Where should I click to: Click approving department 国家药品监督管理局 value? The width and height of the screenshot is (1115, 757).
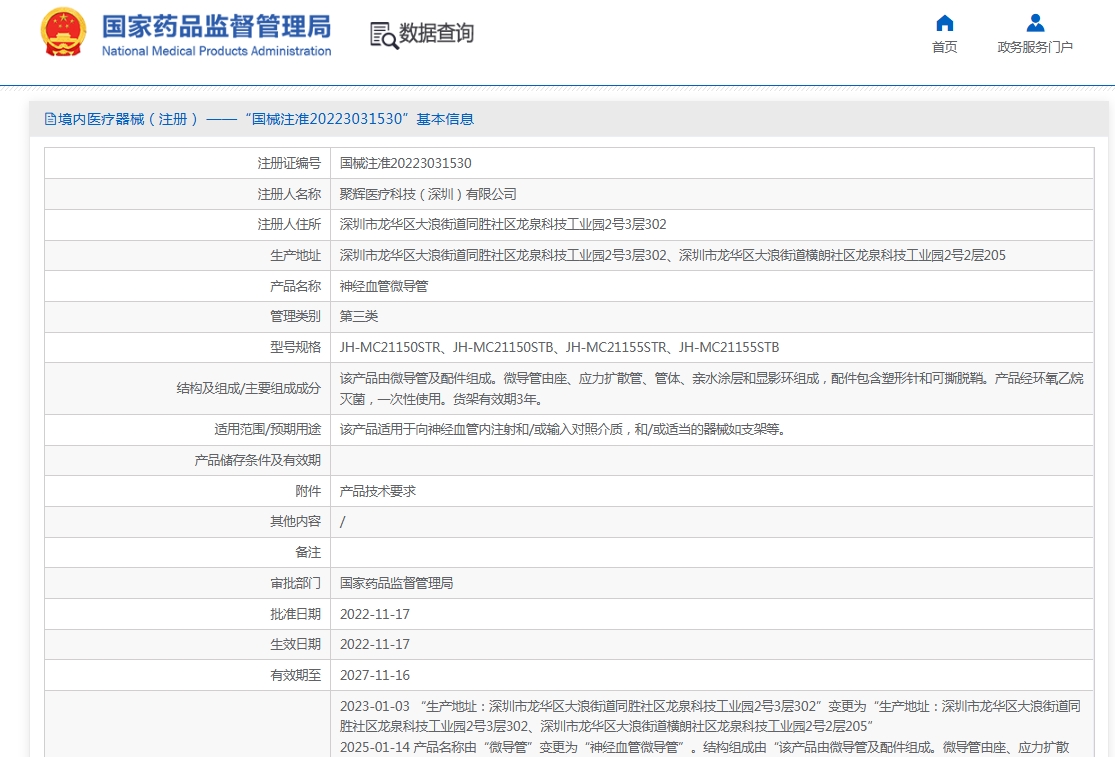click(396, 584)
